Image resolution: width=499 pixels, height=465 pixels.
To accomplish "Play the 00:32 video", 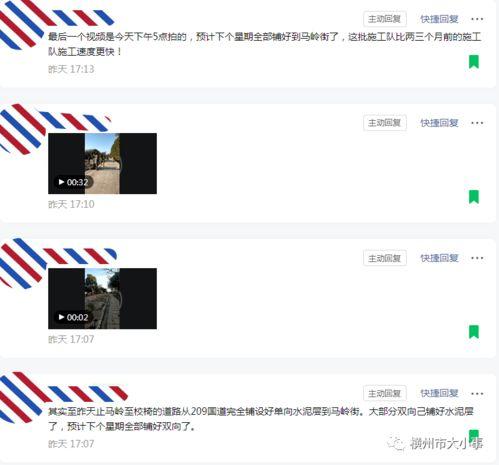I will click(x=73, y=182).
